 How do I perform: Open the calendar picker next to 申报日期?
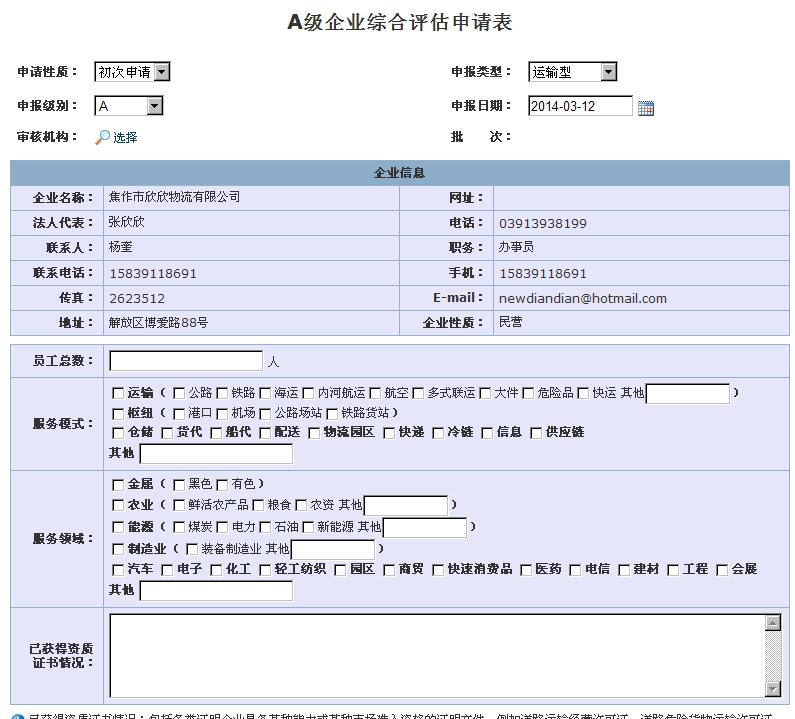[645, 107]
